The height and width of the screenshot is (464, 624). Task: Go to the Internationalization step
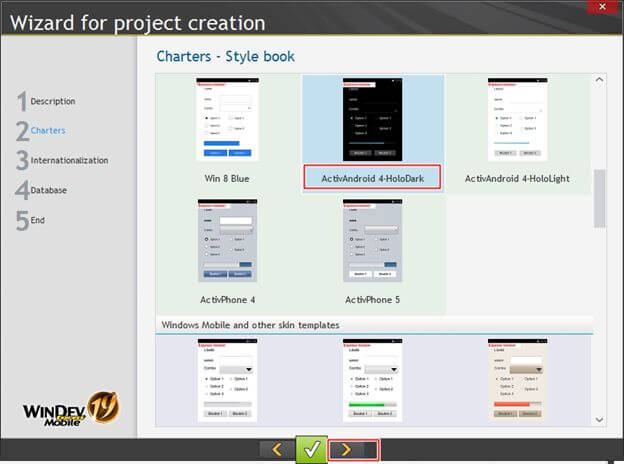pyautogui.click(x=62, y=160)
